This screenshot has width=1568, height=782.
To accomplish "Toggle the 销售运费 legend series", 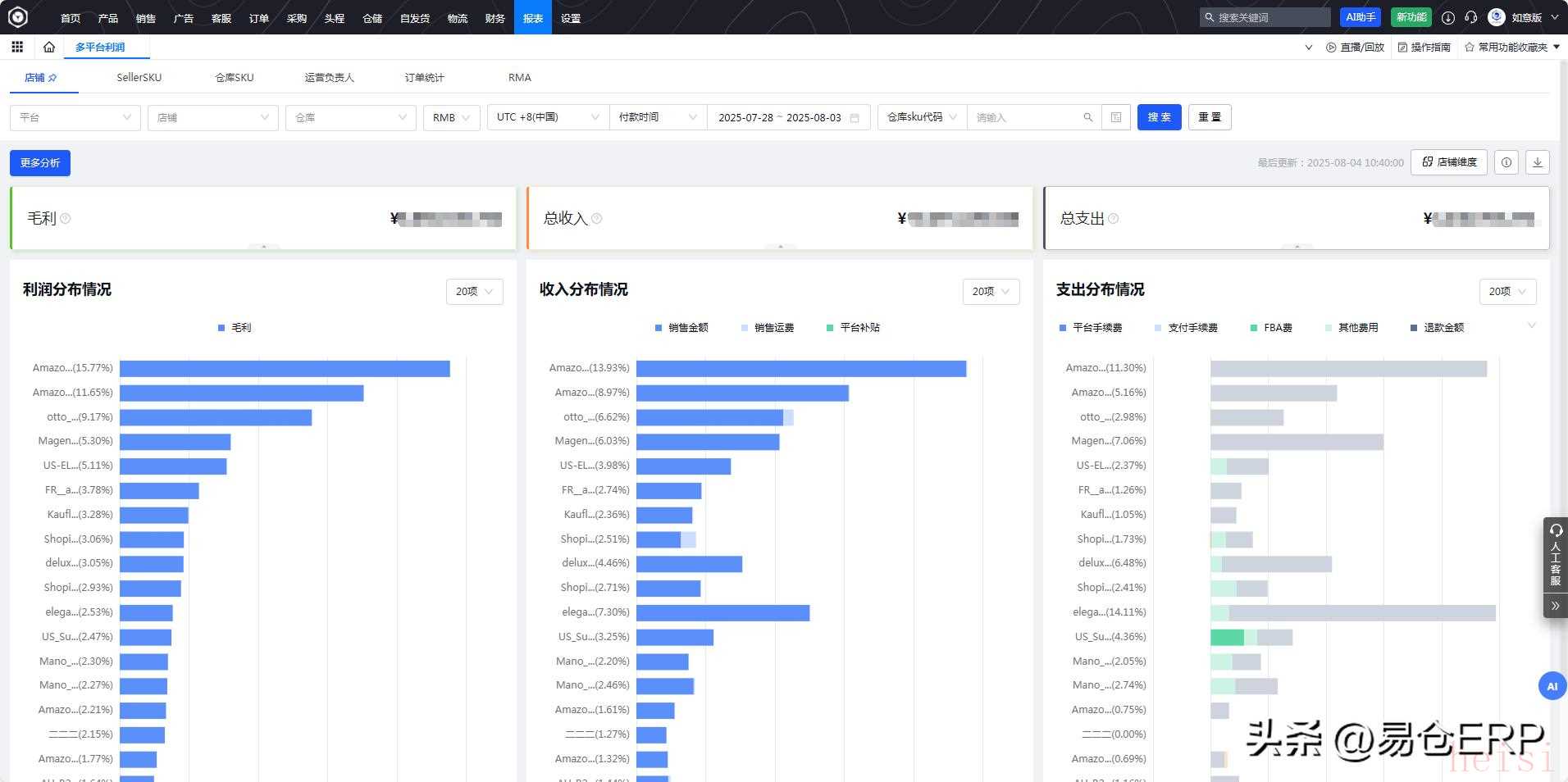I will pos(767,328).
